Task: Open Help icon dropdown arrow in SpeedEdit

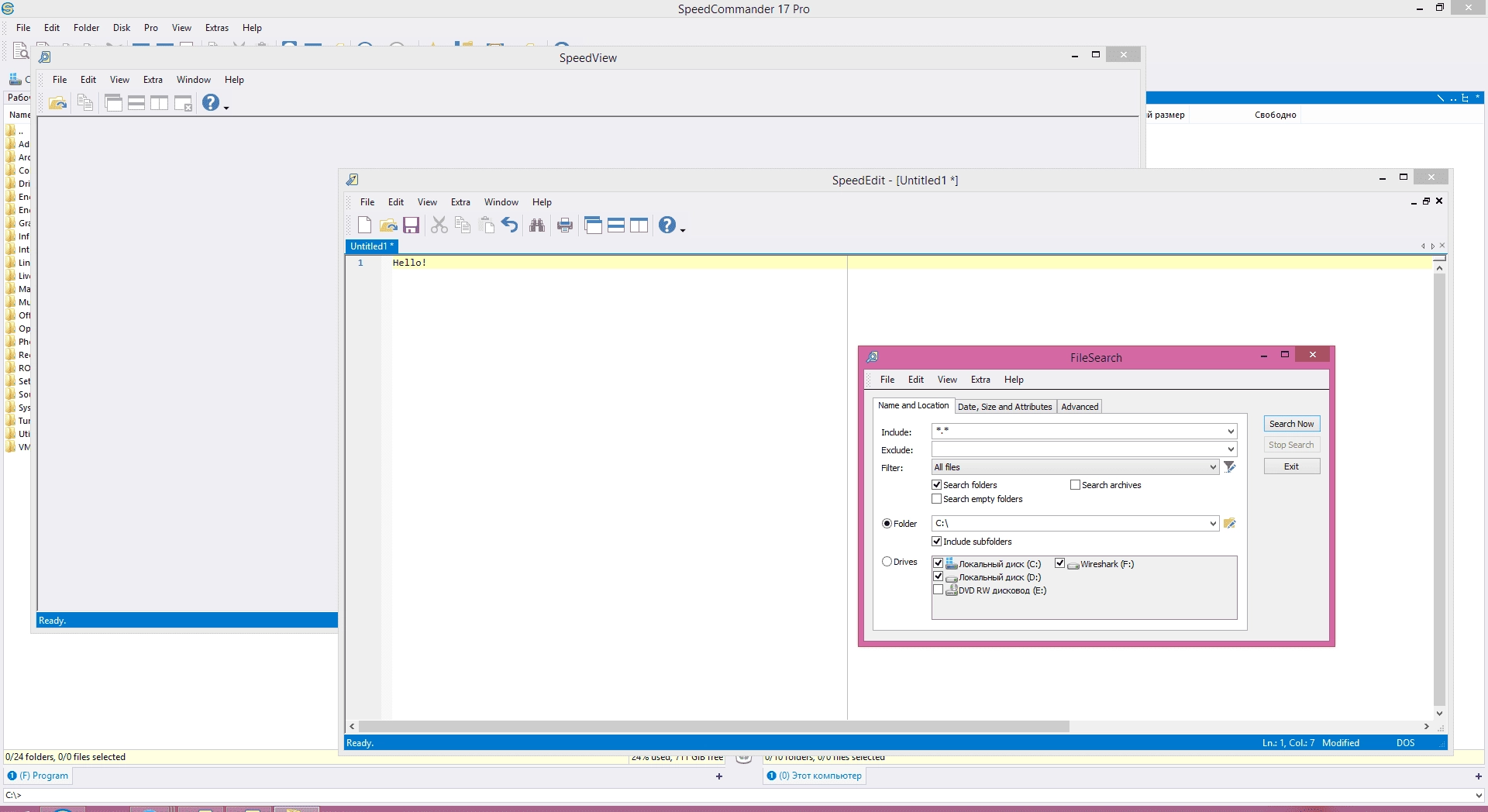Action: 683,229
